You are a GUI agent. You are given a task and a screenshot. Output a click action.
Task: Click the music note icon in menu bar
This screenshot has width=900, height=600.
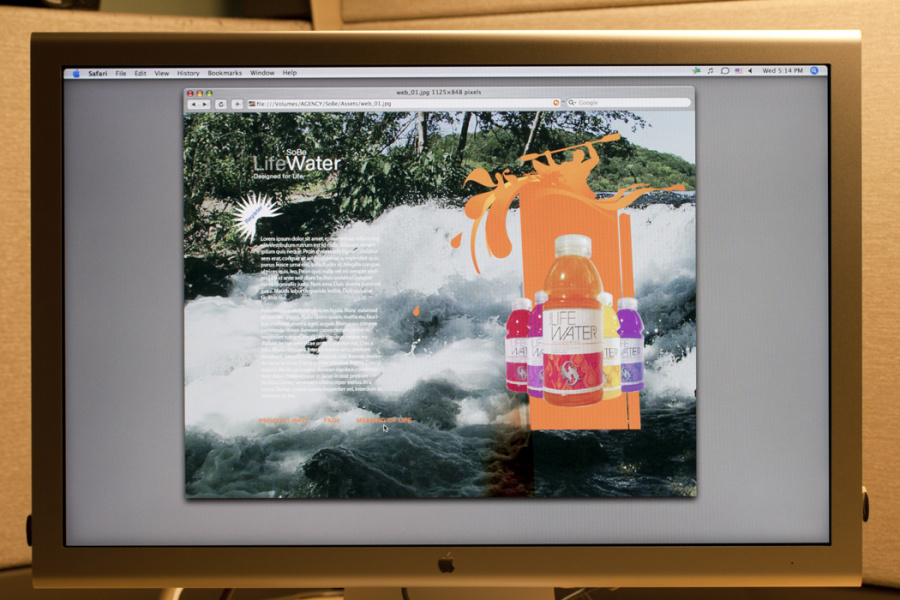[x=710, y=71]
